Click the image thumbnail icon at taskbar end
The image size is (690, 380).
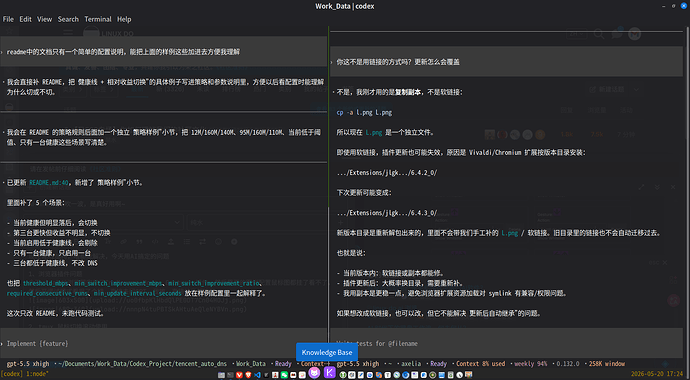pos(469,375)
